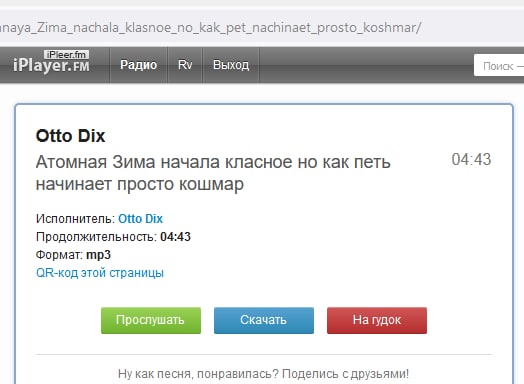This screenshot has height=384, width=524.
Task: Open the Rv menu item
Action: (x=185, y=65)
